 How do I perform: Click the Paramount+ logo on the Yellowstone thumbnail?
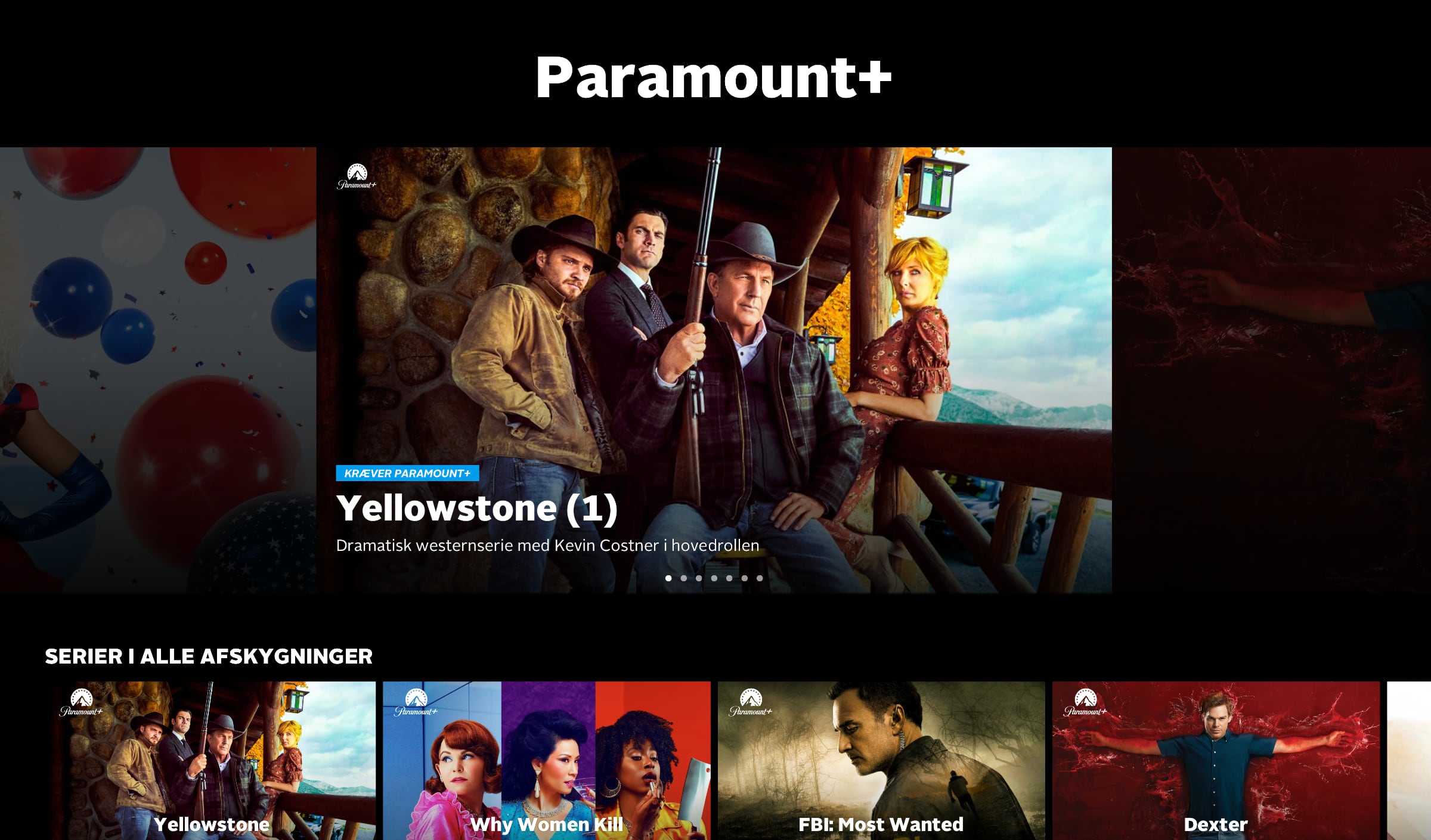[81, 702]
